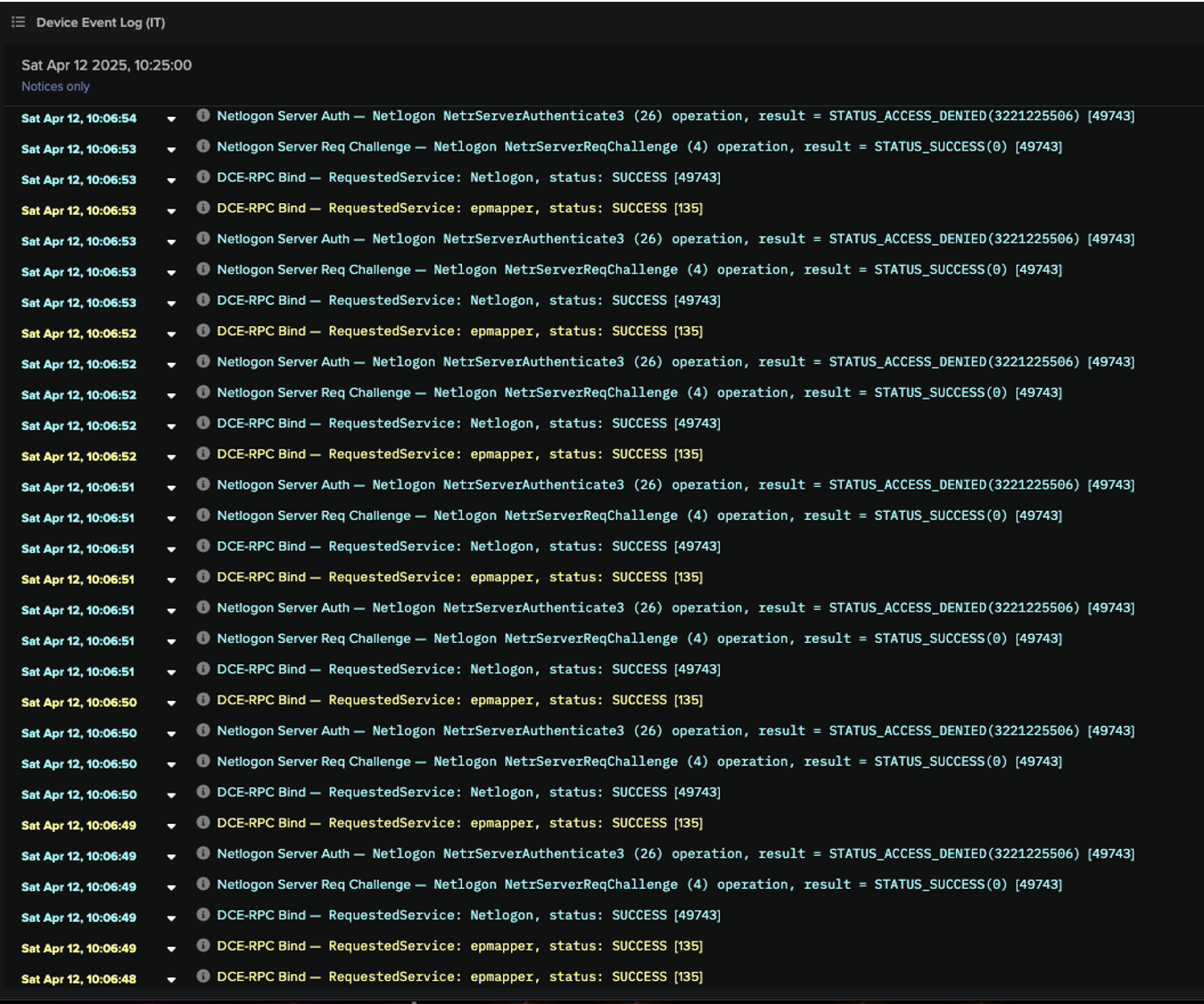Click the info icon on the 10:06:52 epmapper SUCCESS row

click(203, 330)
